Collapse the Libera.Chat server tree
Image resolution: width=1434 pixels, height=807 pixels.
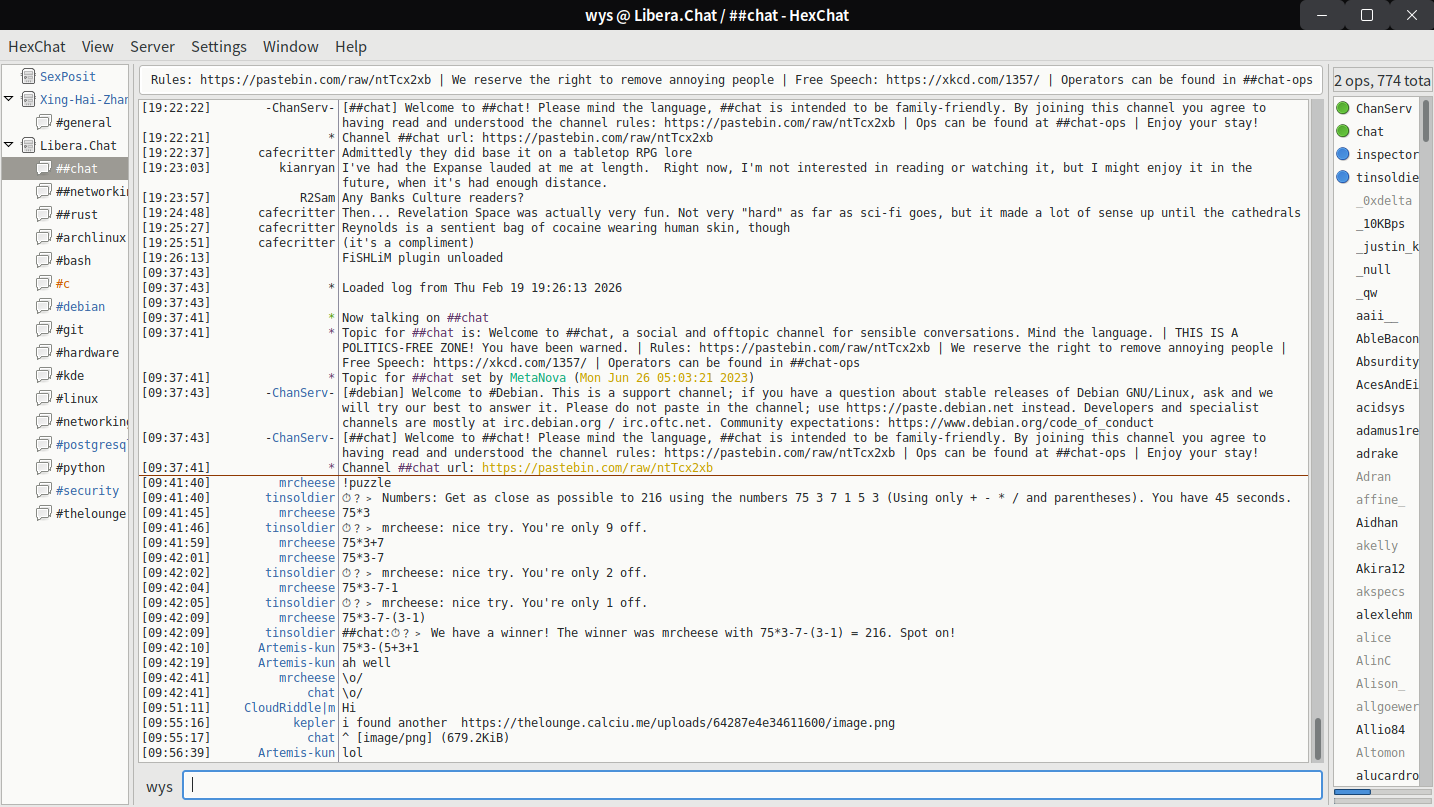pyautogui.click(x=9, y=145)
